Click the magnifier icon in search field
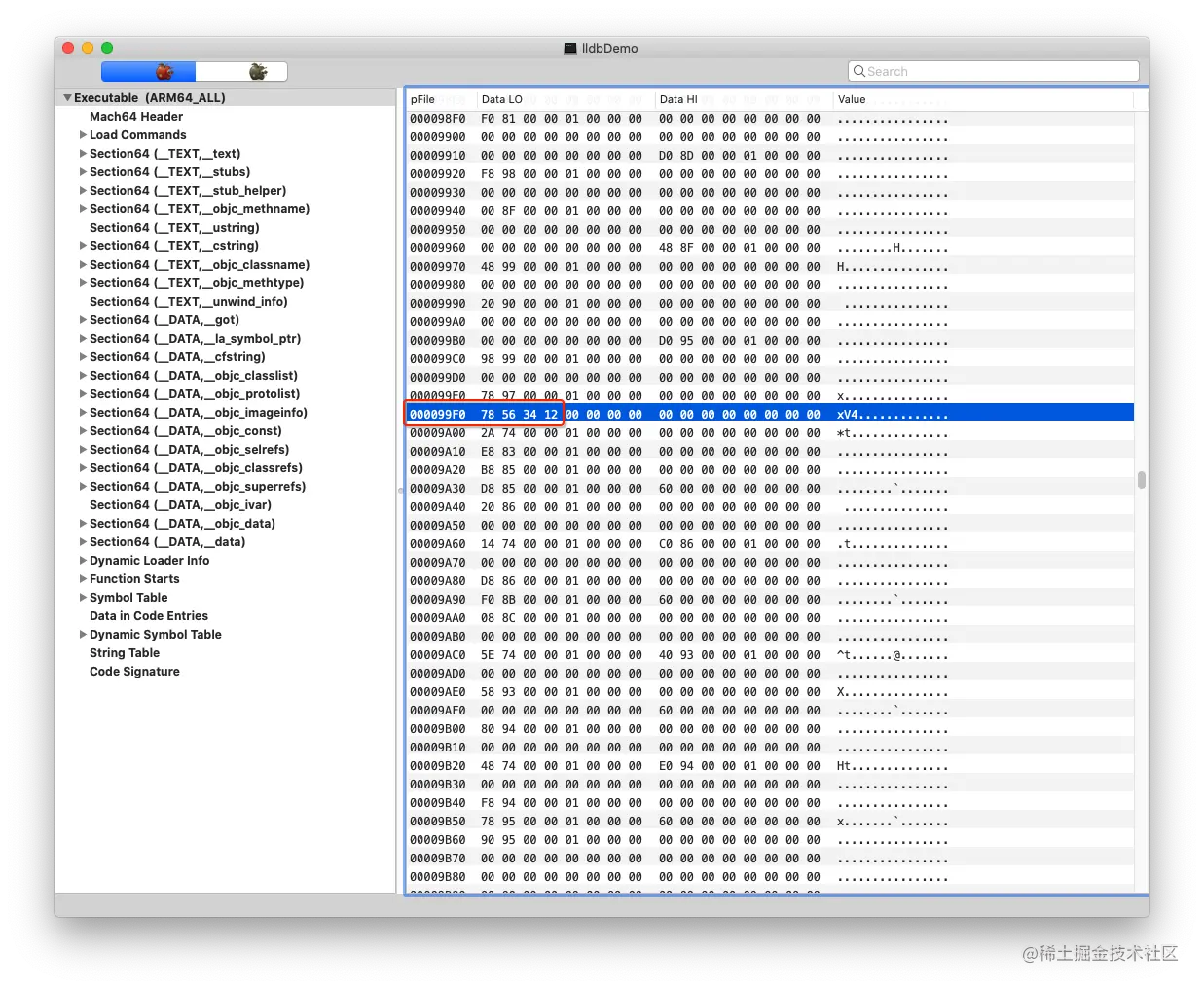The width and height of the screenshot is (1204, 989). [x=858, y=71]
